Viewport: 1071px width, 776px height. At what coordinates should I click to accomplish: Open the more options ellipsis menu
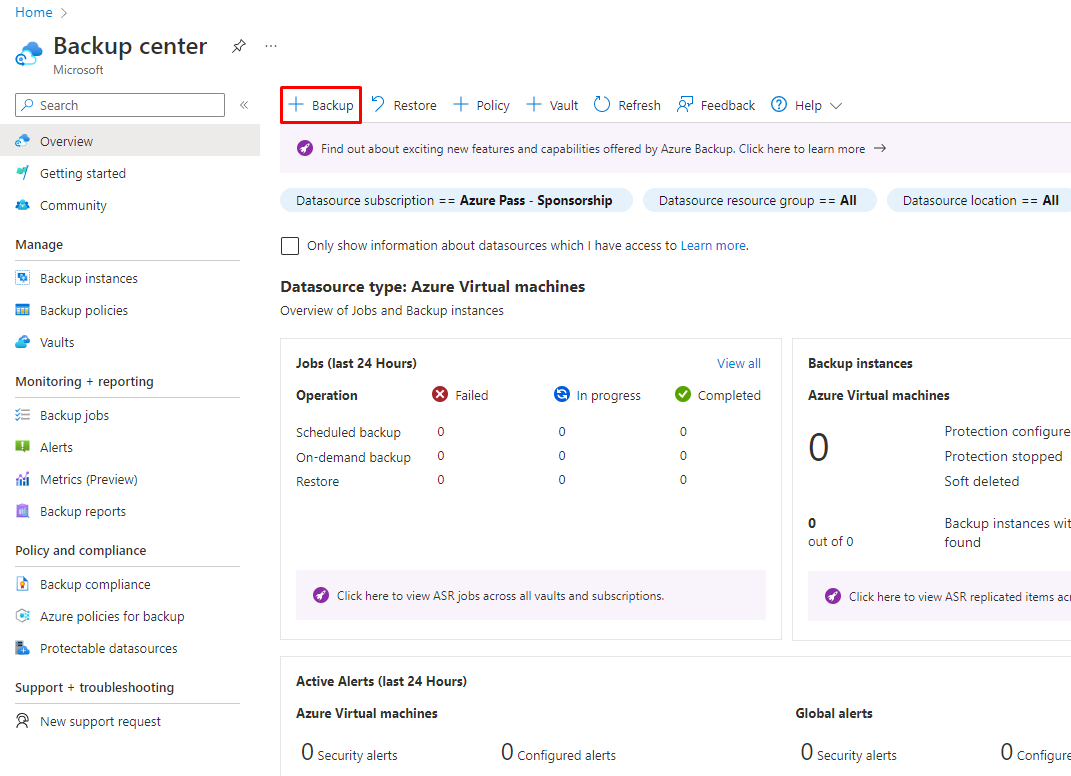tap(271, 46)
